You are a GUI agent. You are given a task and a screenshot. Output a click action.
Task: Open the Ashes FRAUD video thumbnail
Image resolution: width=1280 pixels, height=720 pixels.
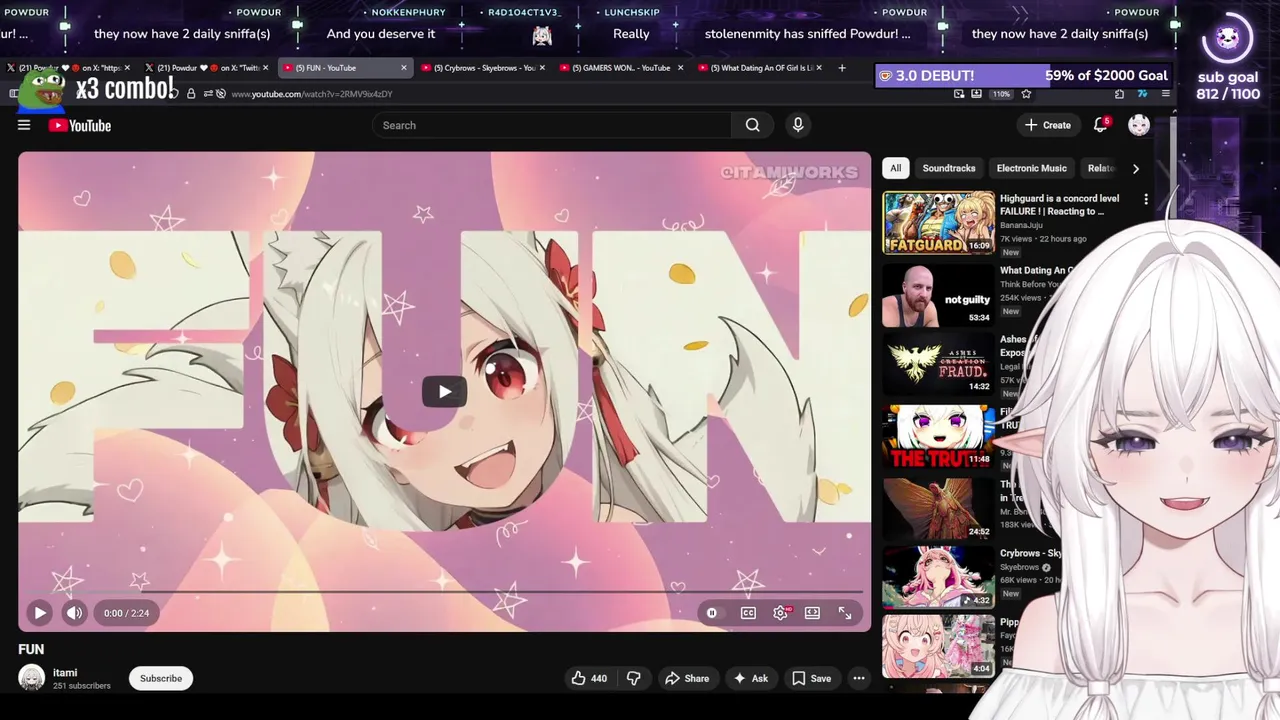(938, 364)
